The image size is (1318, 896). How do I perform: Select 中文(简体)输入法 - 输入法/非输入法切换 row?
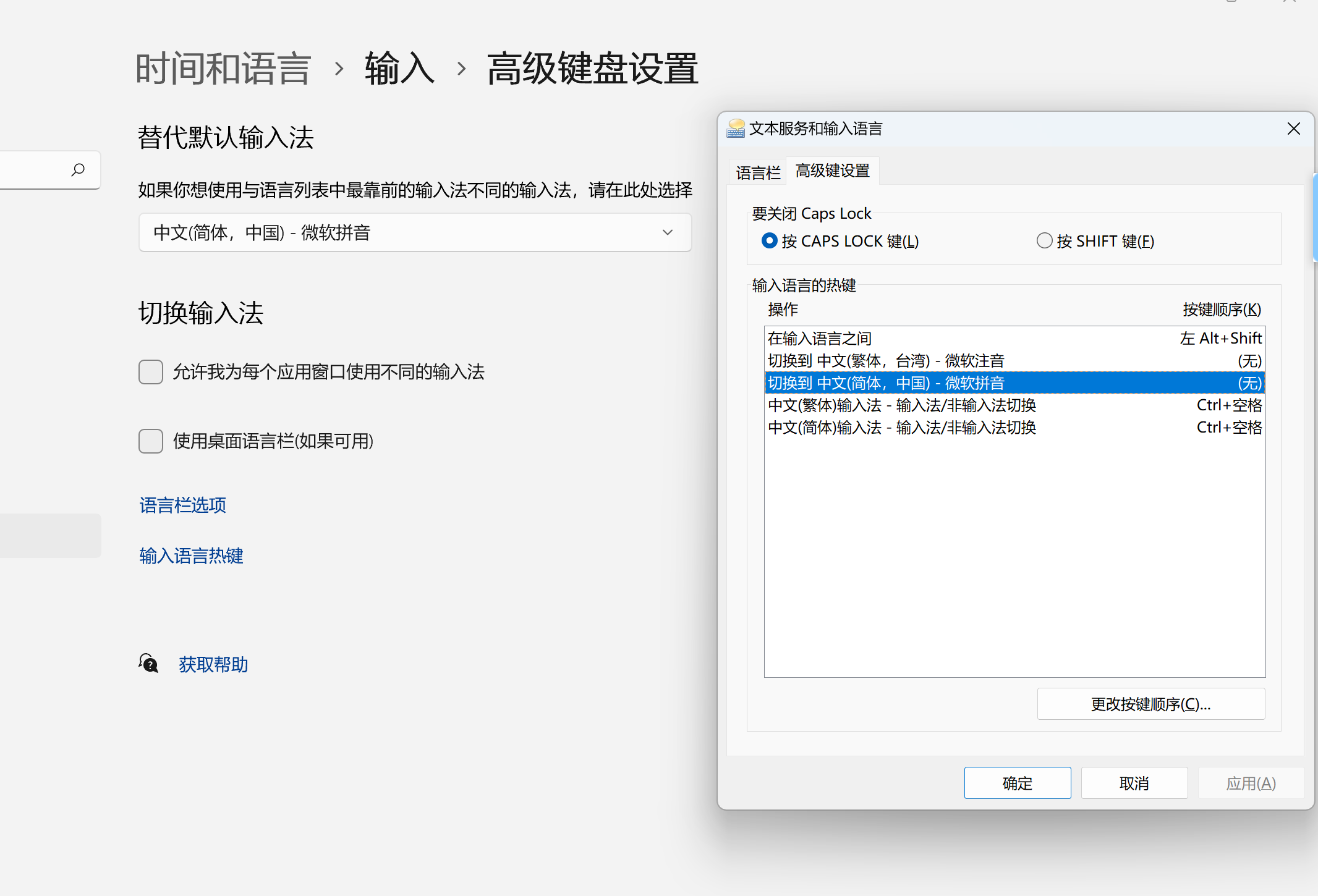click(1014, 427)
